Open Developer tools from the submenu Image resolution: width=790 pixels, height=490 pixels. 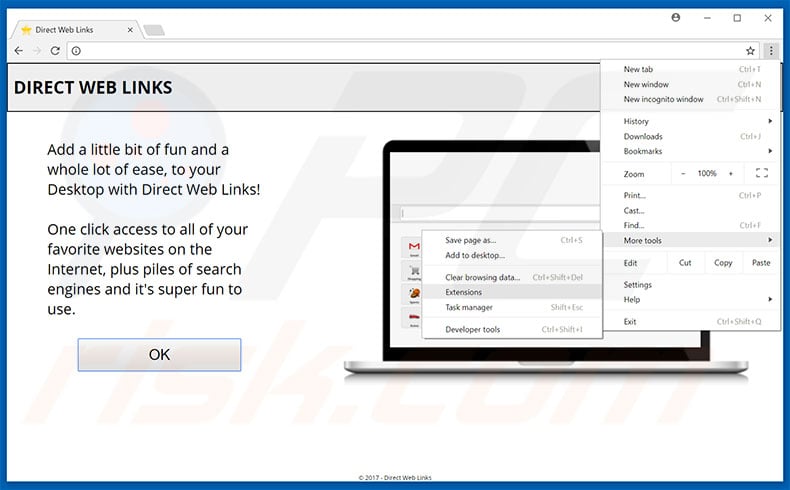[x=512, y=329]
